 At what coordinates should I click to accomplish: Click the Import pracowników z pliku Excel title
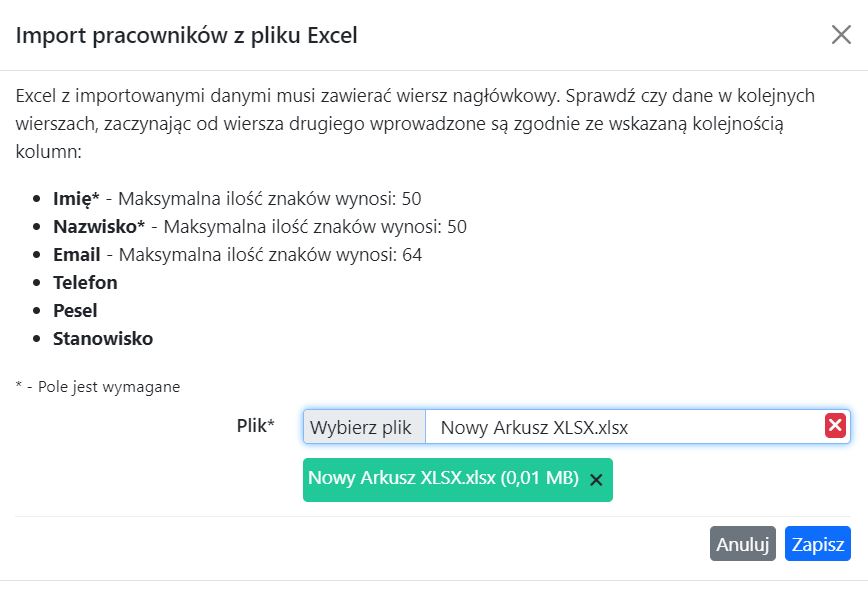coord(185,34)
